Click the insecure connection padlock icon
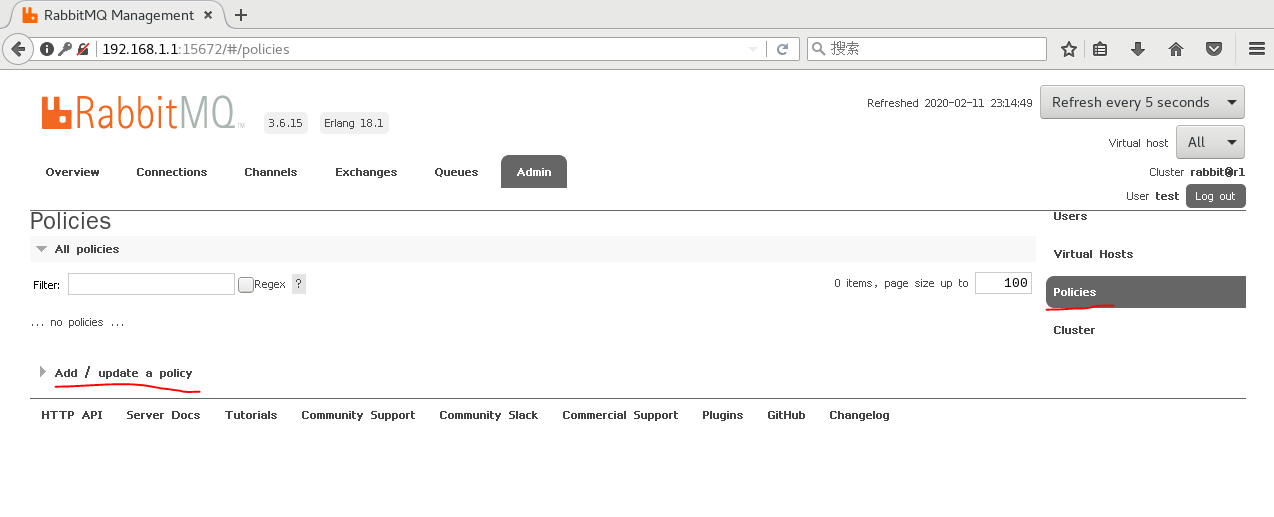The height and width of the screenshot is (517, 1274). pyautogui.click(x=83, y=49)
